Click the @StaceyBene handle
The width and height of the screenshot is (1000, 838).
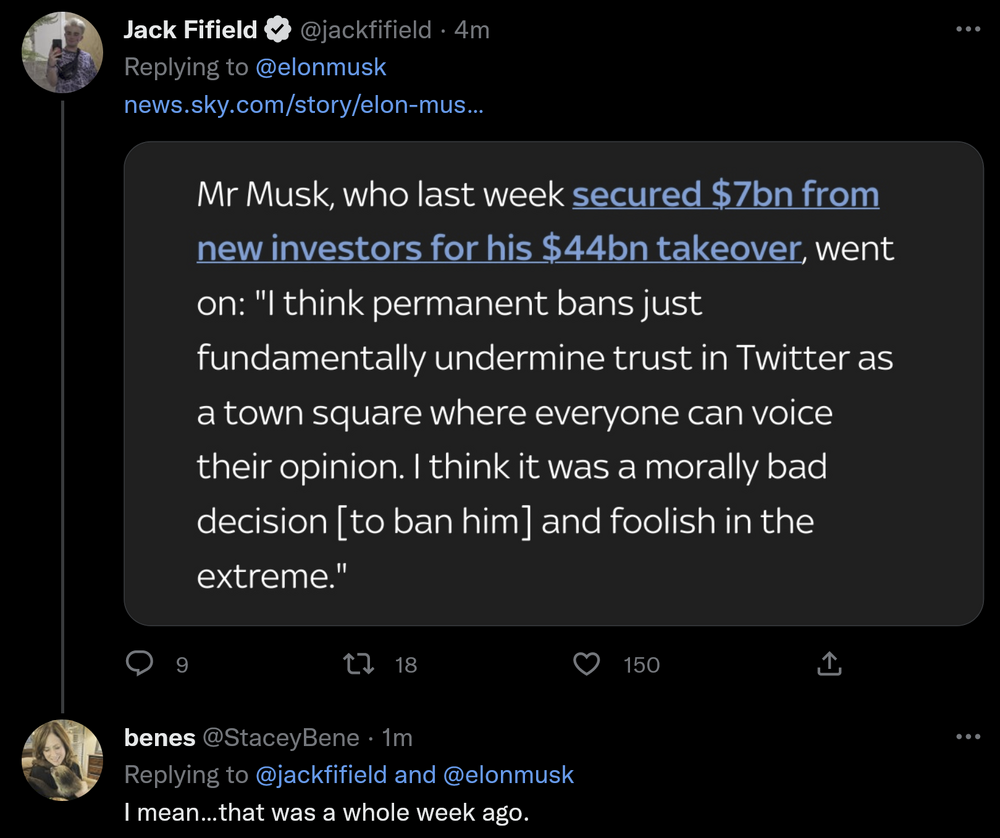coord(281,738)
